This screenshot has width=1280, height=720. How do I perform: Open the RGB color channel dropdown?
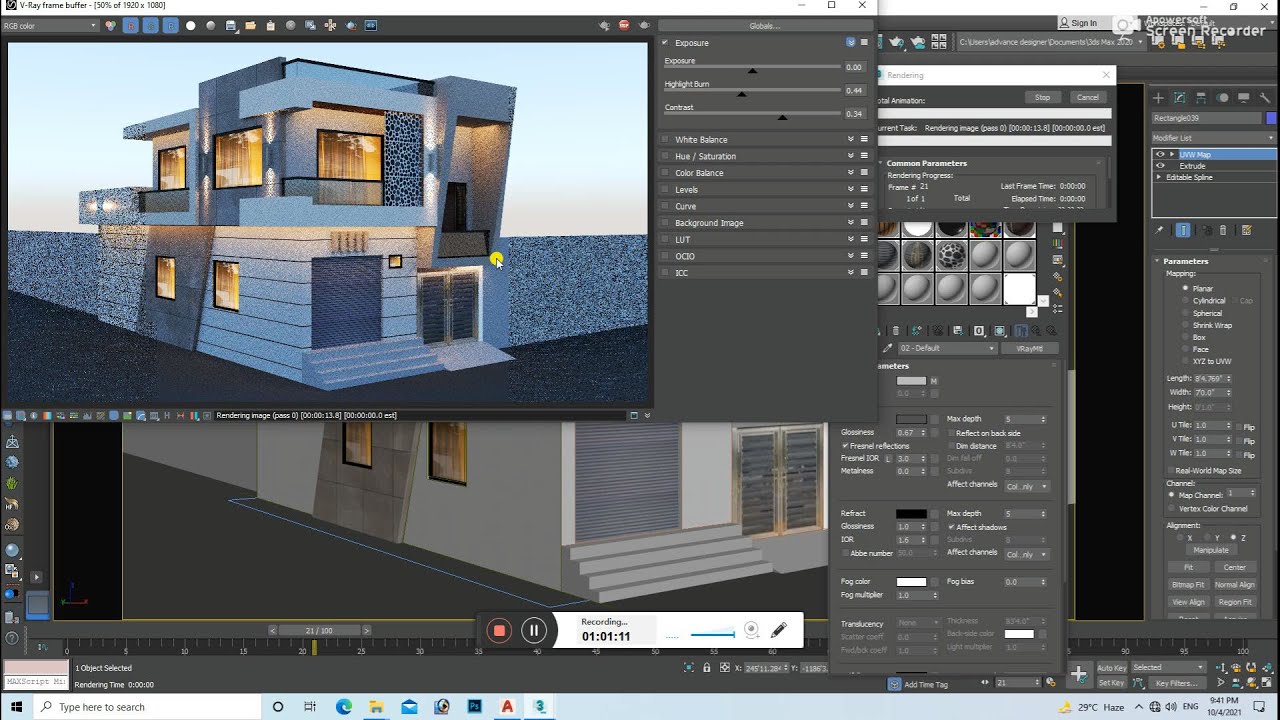click(x=50, y=26)
